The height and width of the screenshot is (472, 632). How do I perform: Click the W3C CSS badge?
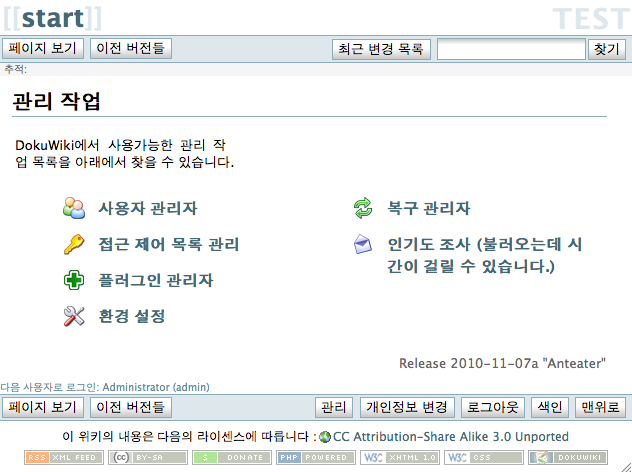click(484, 457)
